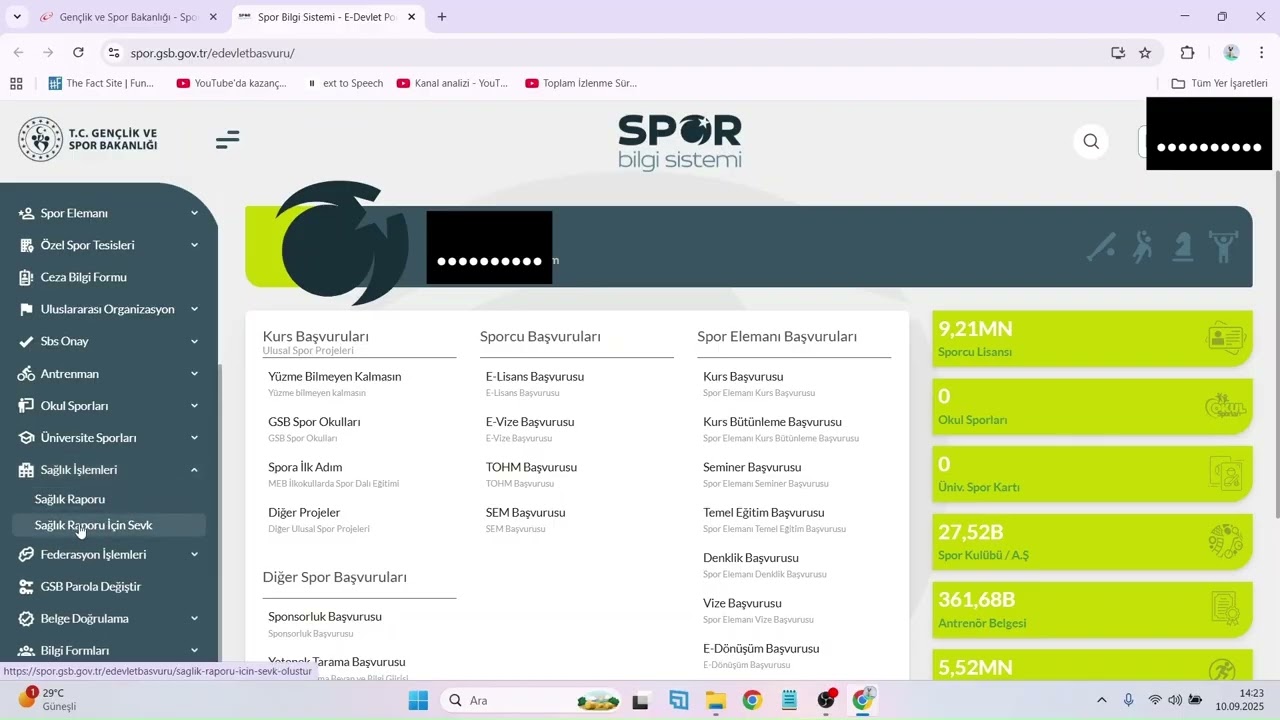Viewport: 1280px width, 720px height.
Task: Expand the Federasyon İşlemleri chevron
Action: [194, 555]
